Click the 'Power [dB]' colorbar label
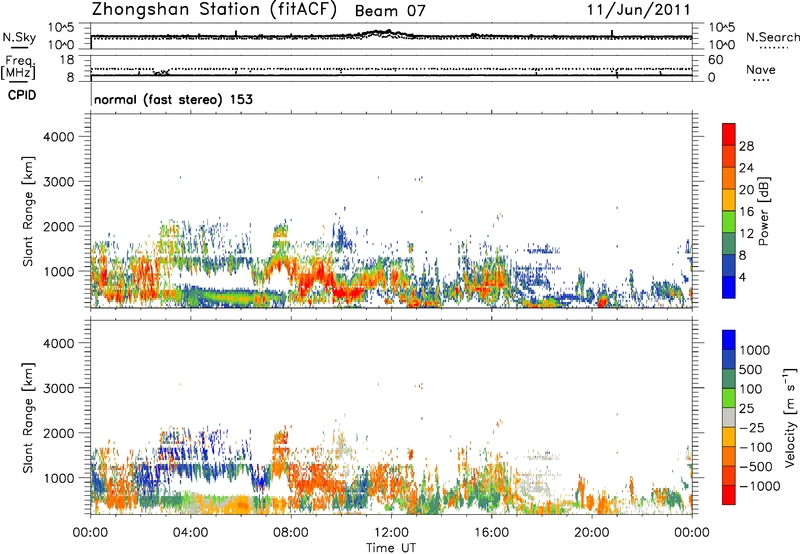 (763, 211)
